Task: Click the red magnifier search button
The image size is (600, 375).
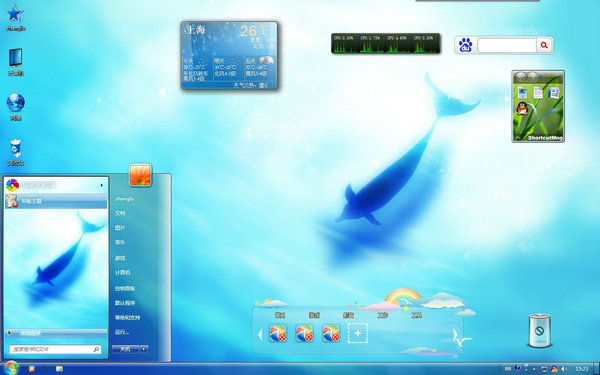Action: 544,45
